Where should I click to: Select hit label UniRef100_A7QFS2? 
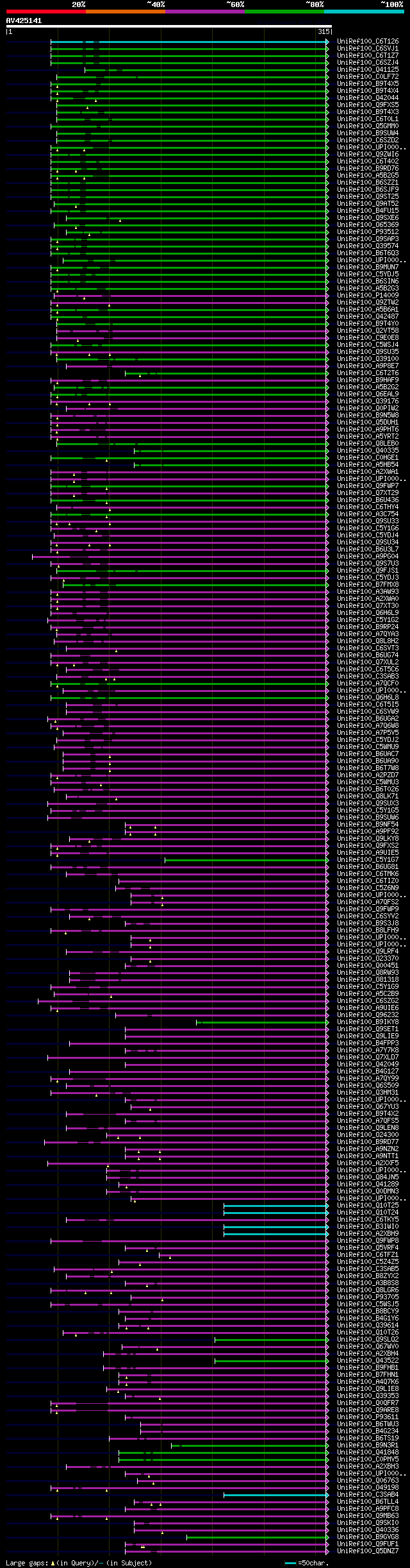[x=368, y=902]
